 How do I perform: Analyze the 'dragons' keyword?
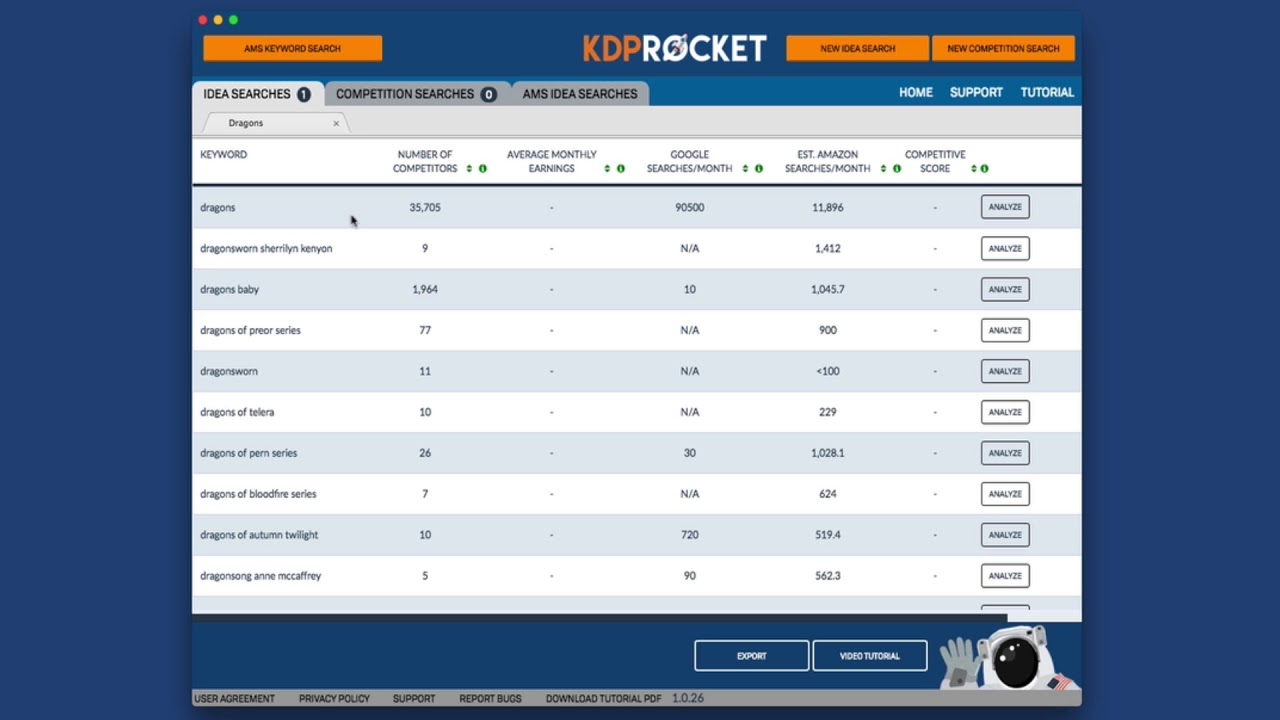pos(1005,207)
